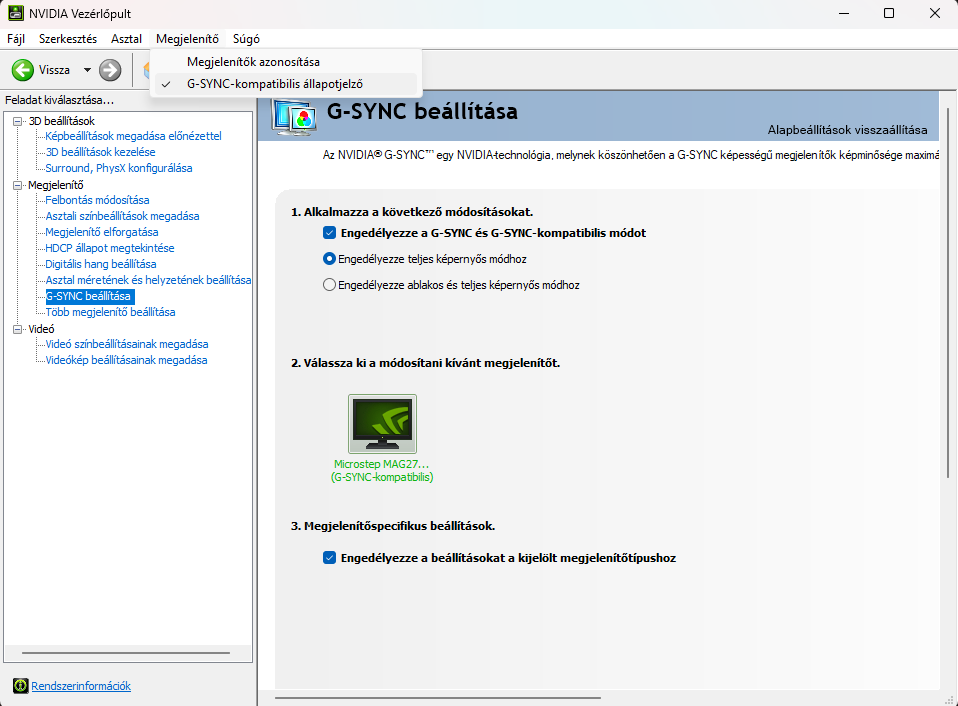This screenshot has height=706, width=958.
Task: Open the Fájl menu
Action: (16, 38)
